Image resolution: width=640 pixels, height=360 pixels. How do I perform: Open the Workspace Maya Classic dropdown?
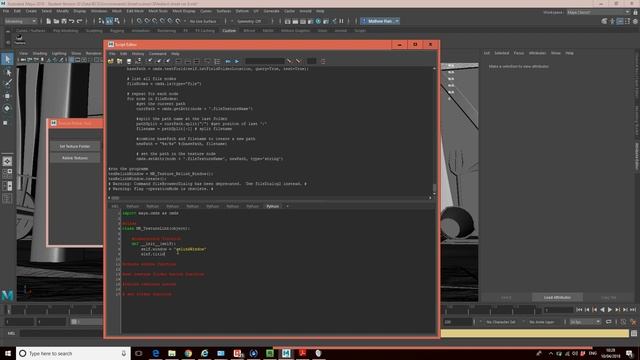click(598, 12)
